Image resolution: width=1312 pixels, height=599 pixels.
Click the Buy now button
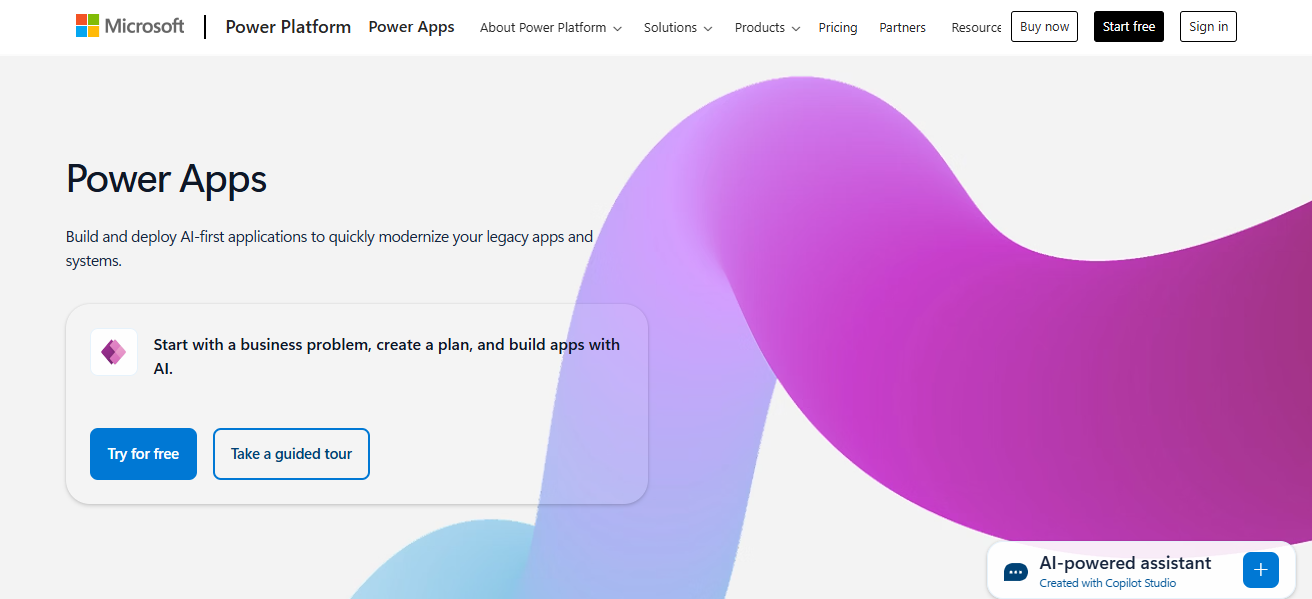1044,27
